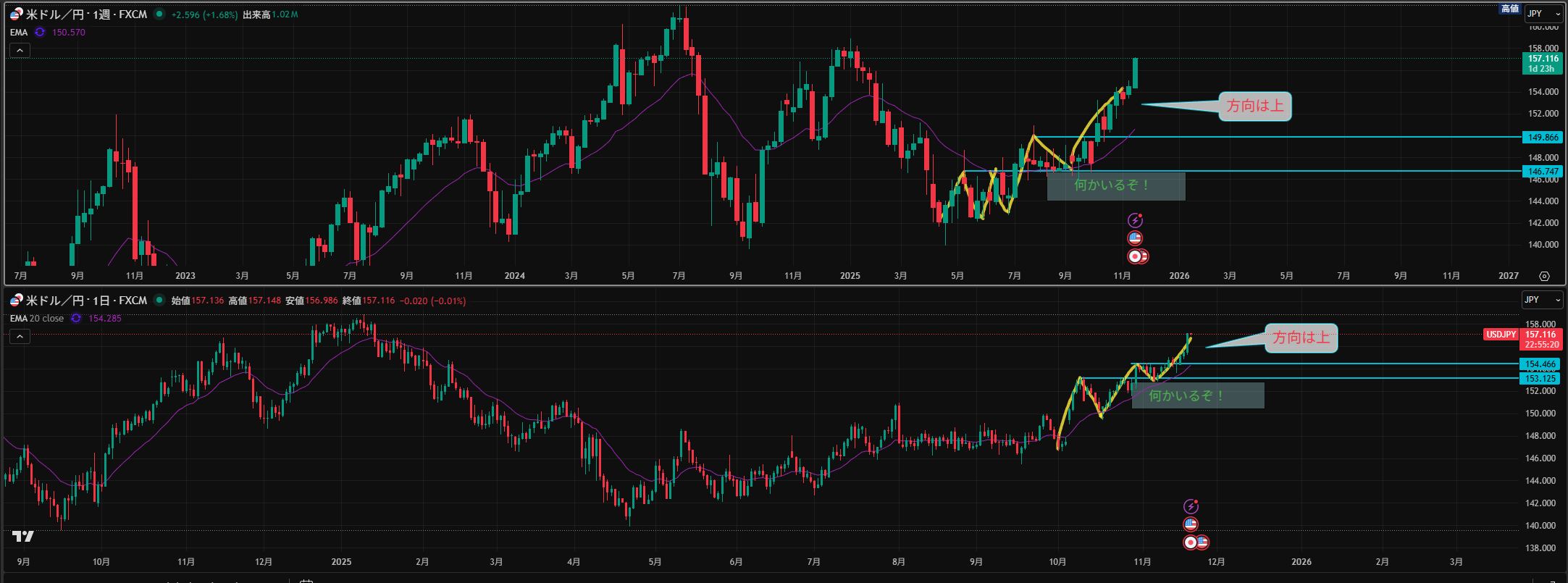Click the purple EMA refresh icon on weekly chart
Screen dimensions: 1568x583
point(40,33)
